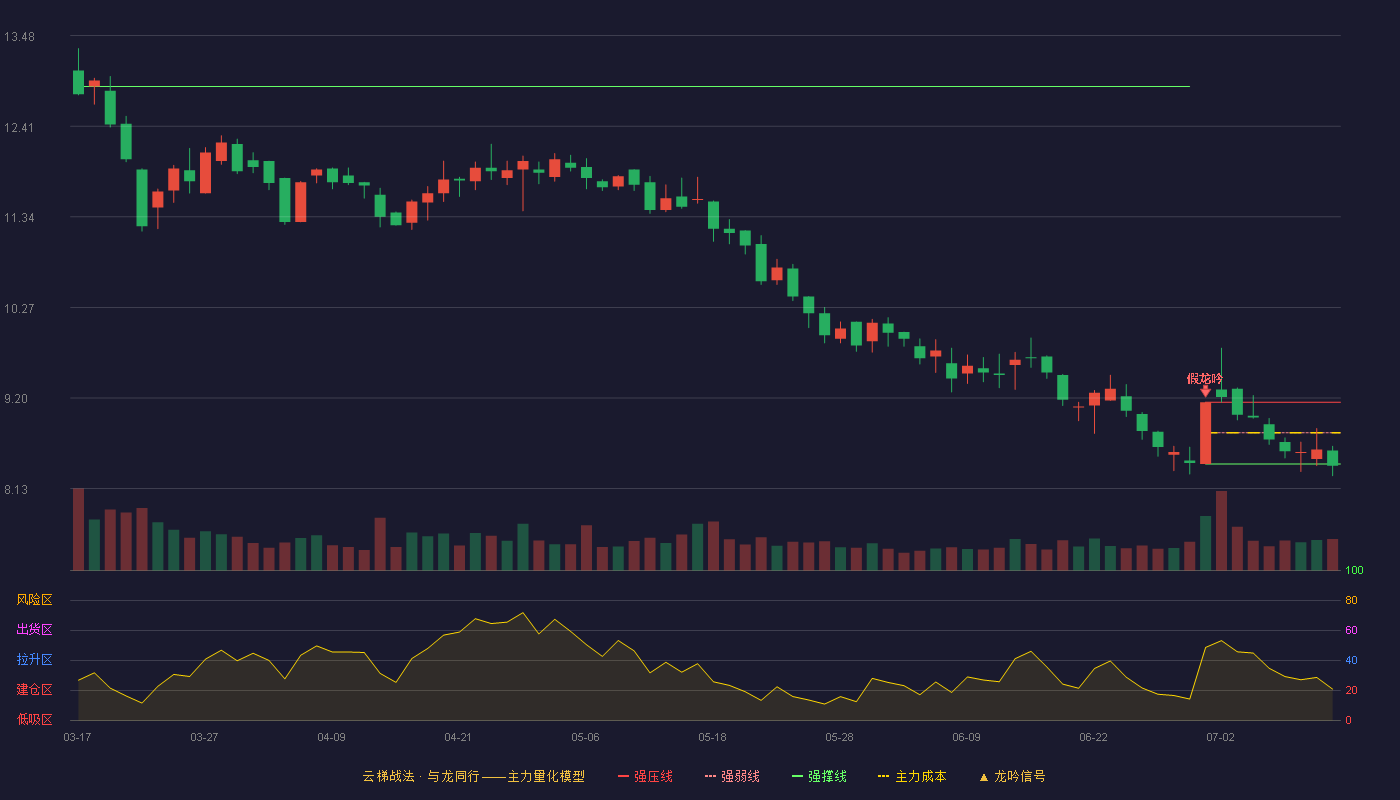Click the yellow dashed 主力成本 legend marker
This screenshot has width=1400, height=800.
[884, 776]
